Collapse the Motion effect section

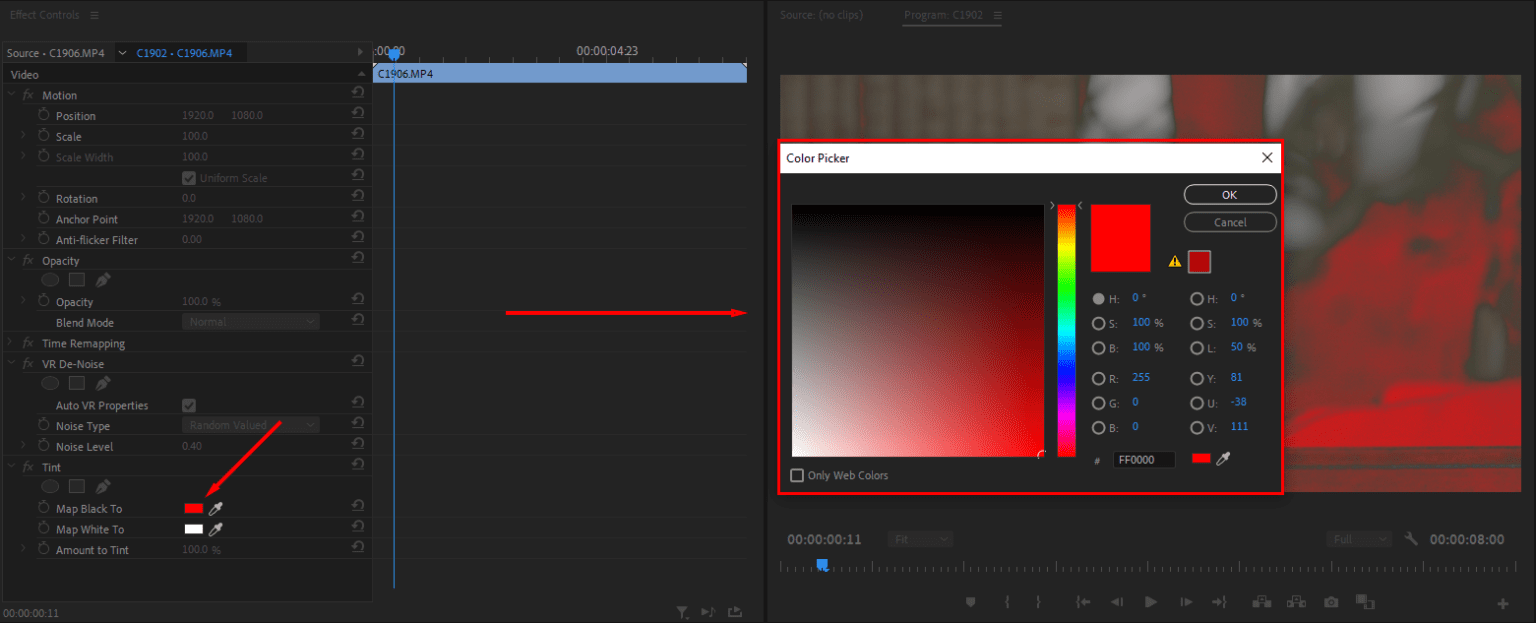(x=10, y=94)
